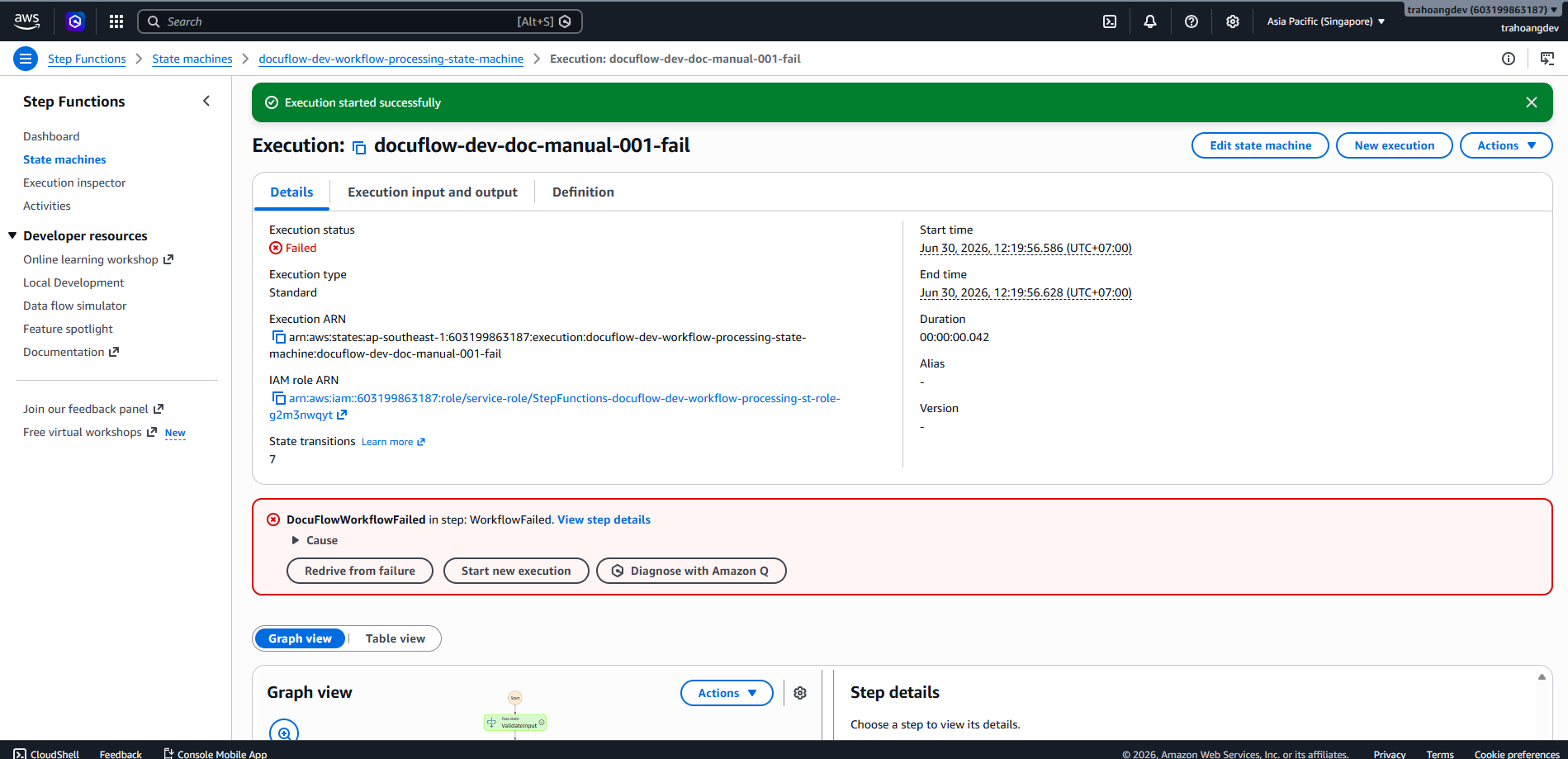1568x759 pixels.
Task: Open Execution inspector from the sidebar
Action: [x=74, y=183]
